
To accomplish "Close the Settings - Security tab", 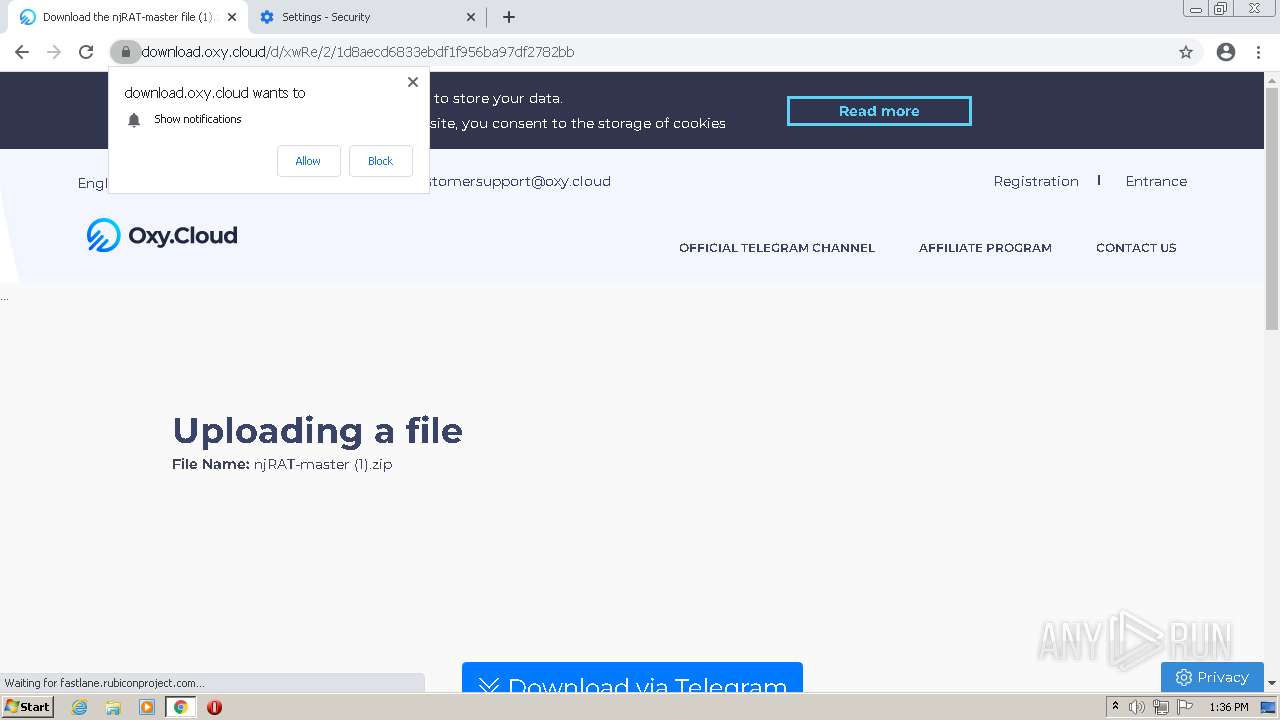I will [471, 17].
